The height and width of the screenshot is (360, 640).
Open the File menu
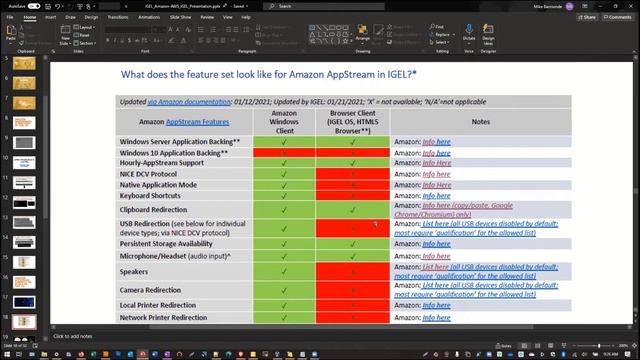[x=10, y=17]
